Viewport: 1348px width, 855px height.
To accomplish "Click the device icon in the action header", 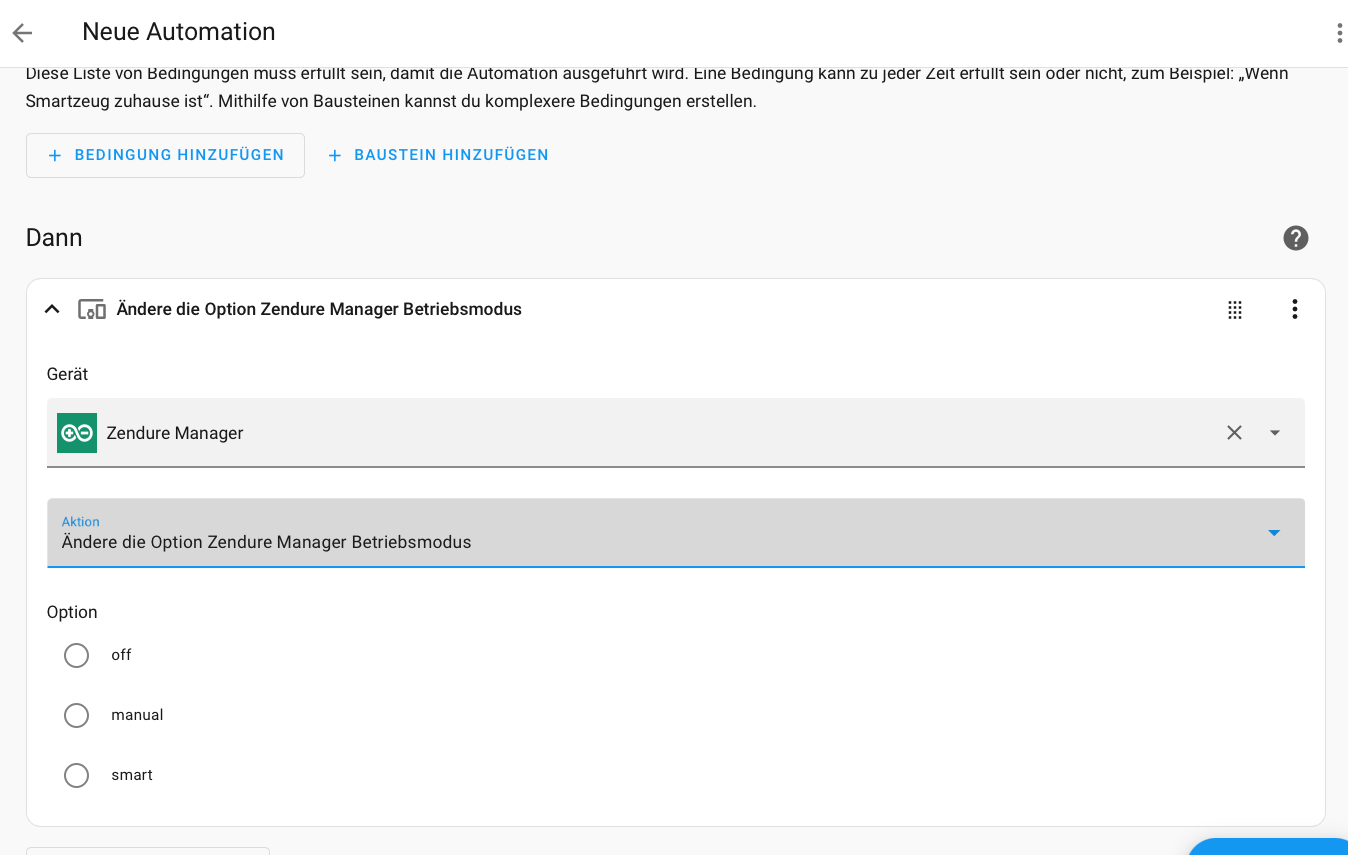I will click(x=92, y=309).
